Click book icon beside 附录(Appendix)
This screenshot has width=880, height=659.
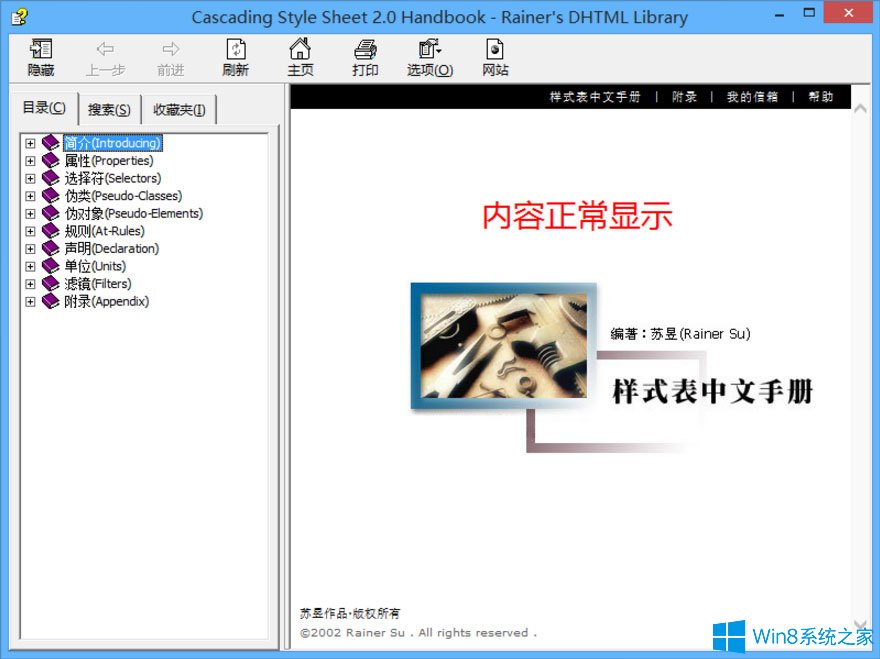pos(51,301)
